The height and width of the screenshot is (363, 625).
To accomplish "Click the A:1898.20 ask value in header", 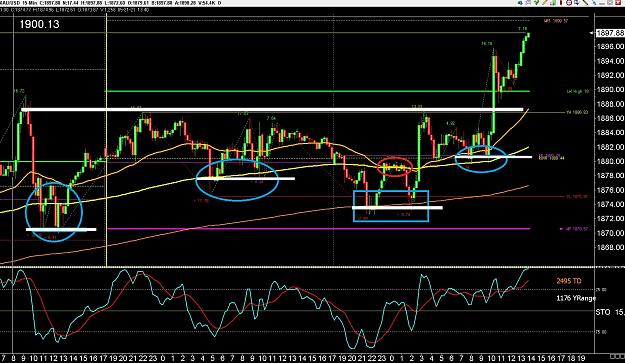I will click(185, 3).
